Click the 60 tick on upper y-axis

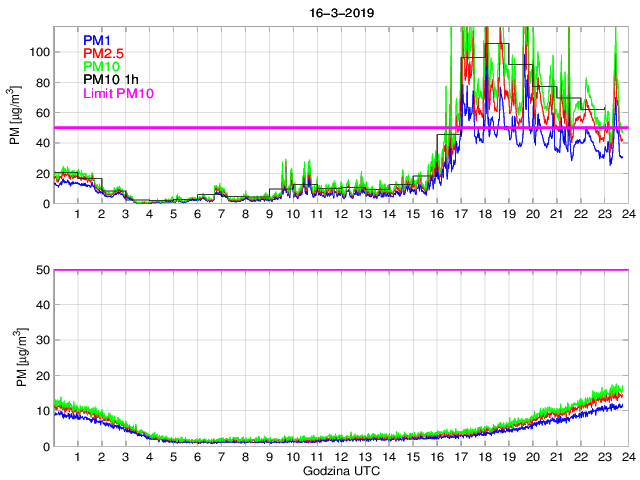click(40, 113)
